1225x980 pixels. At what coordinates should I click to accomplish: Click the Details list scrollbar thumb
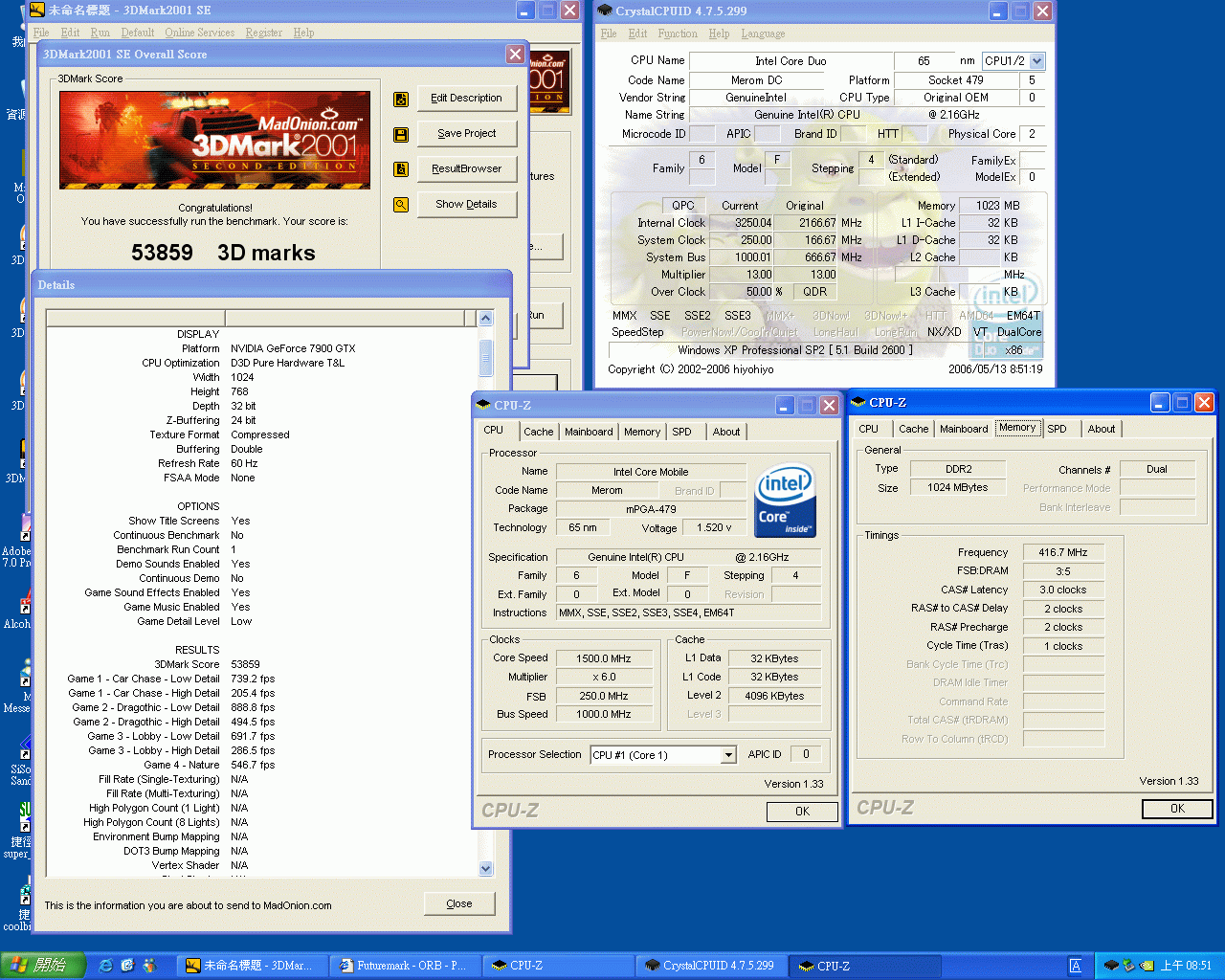[485, 357]
